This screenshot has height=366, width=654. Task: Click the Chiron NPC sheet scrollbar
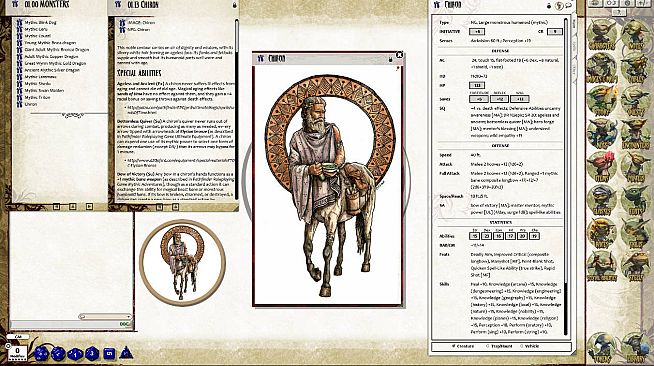[566, 176]
